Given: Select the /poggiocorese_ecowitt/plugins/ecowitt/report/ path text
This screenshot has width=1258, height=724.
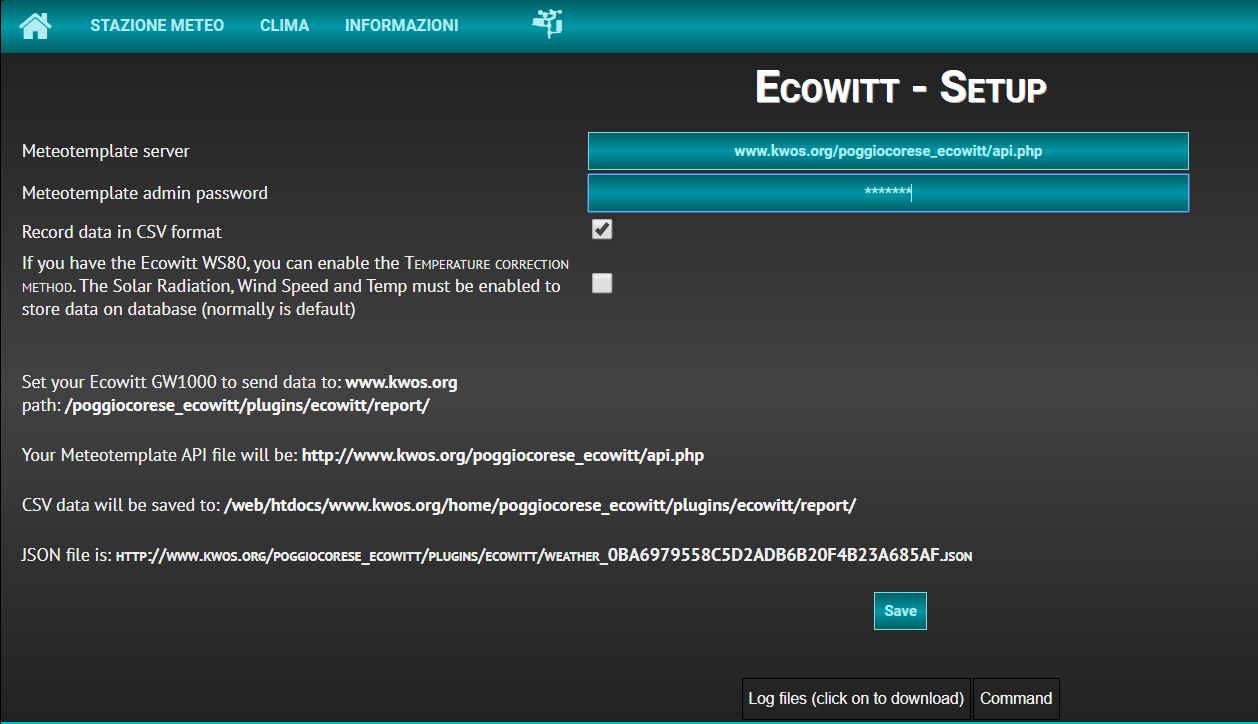Looking at the screenshot, I should point(247,407).
